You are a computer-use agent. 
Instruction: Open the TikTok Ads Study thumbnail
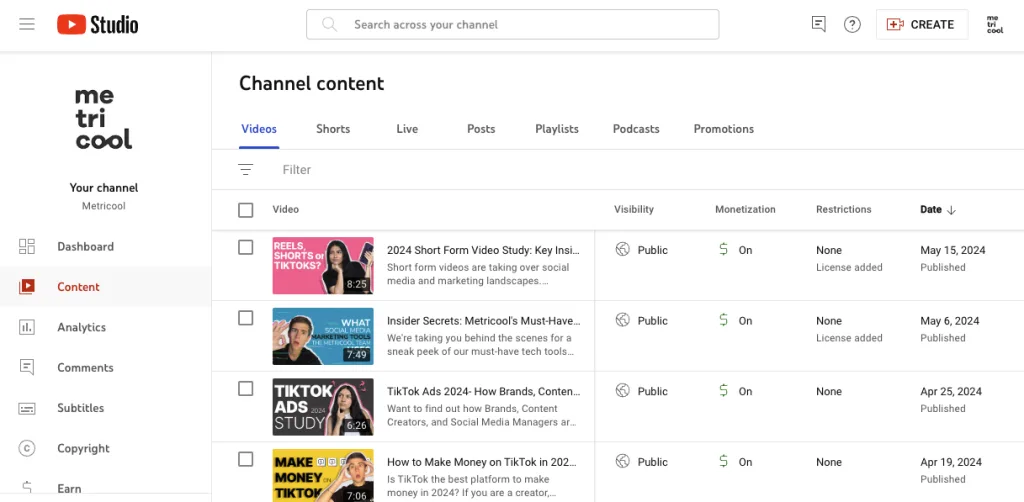click(x=323, y=407)
